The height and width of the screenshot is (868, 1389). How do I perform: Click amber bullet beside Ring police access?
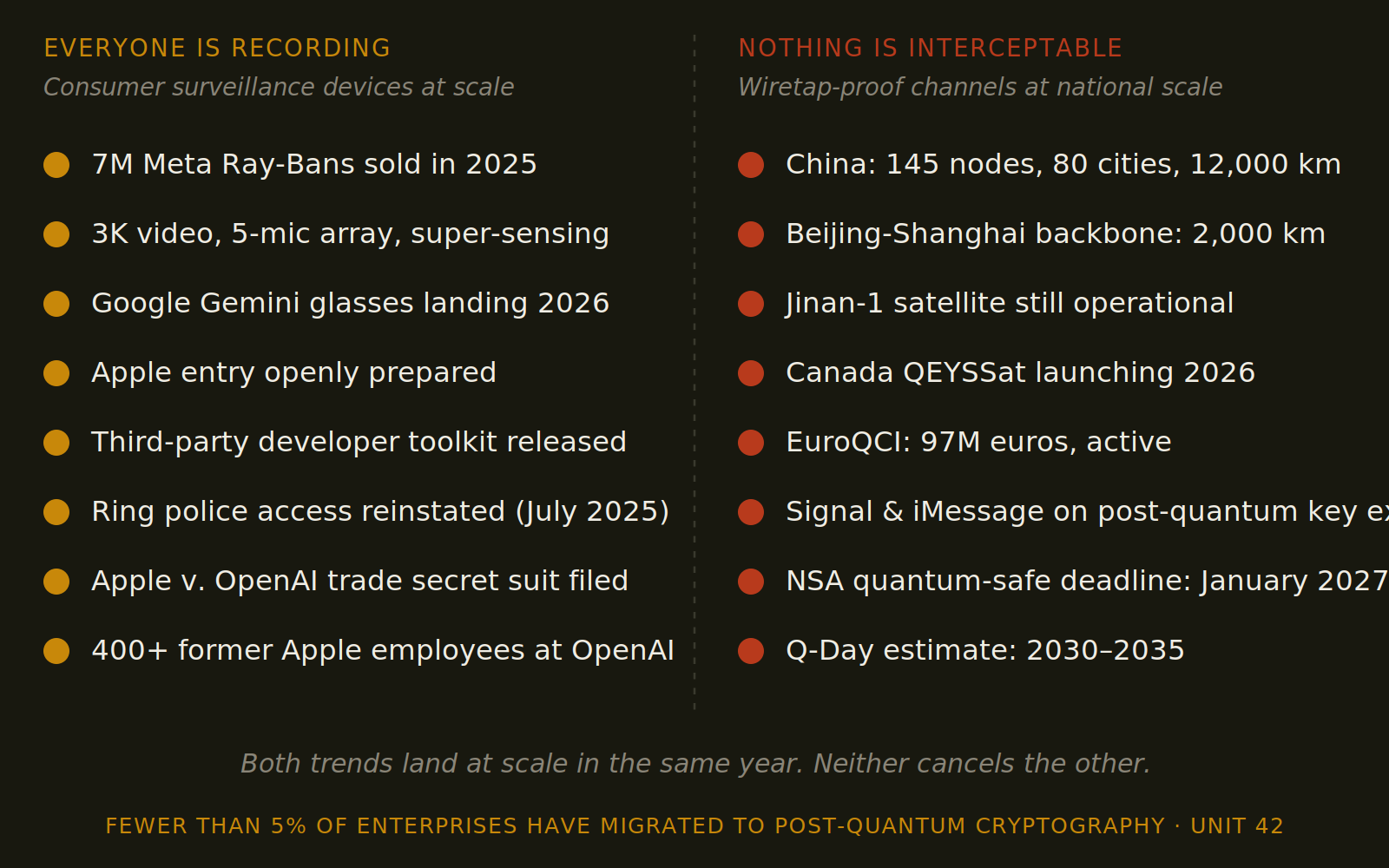pyautogui.click(x=56, y=512)
